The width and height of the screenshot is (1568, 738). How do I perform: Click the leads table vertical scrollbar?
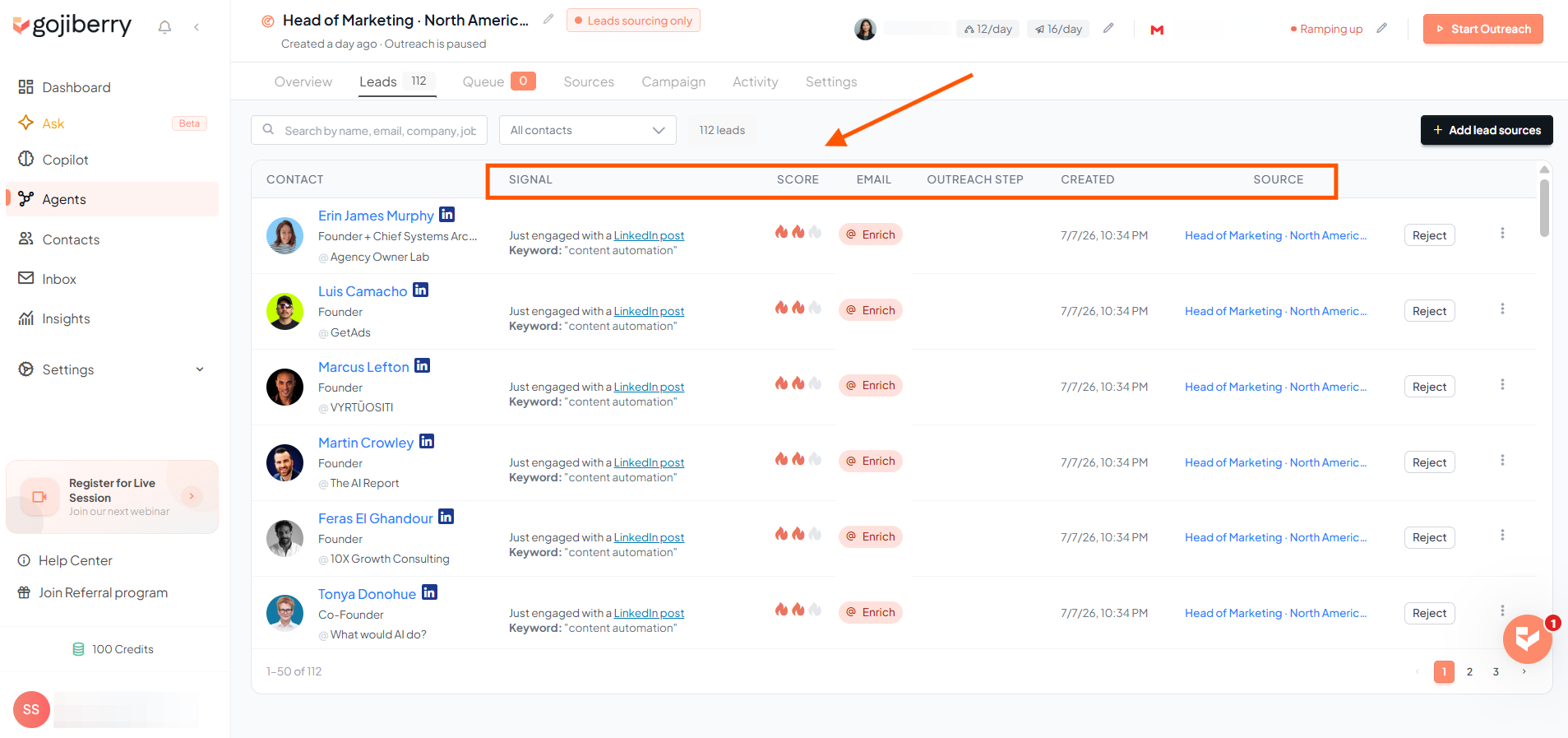click(1544, 207)
